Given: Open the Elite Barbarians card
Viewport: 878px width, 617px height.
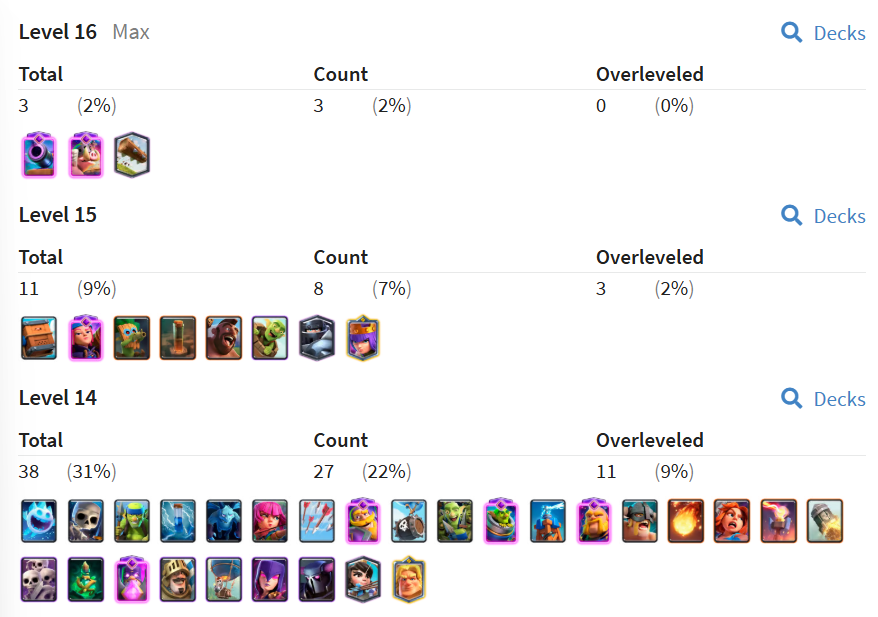Looking at the screenshot, I should 639,521.
